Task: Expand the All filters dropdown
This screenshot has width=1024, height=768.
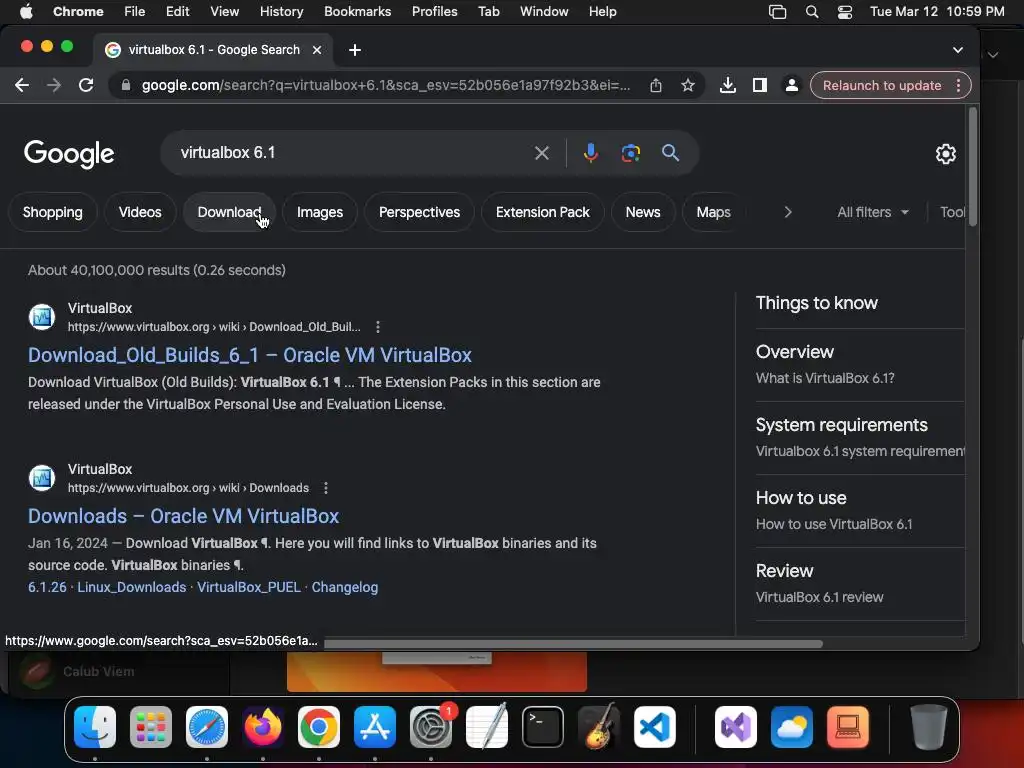Action: click(x=872, y=212)
